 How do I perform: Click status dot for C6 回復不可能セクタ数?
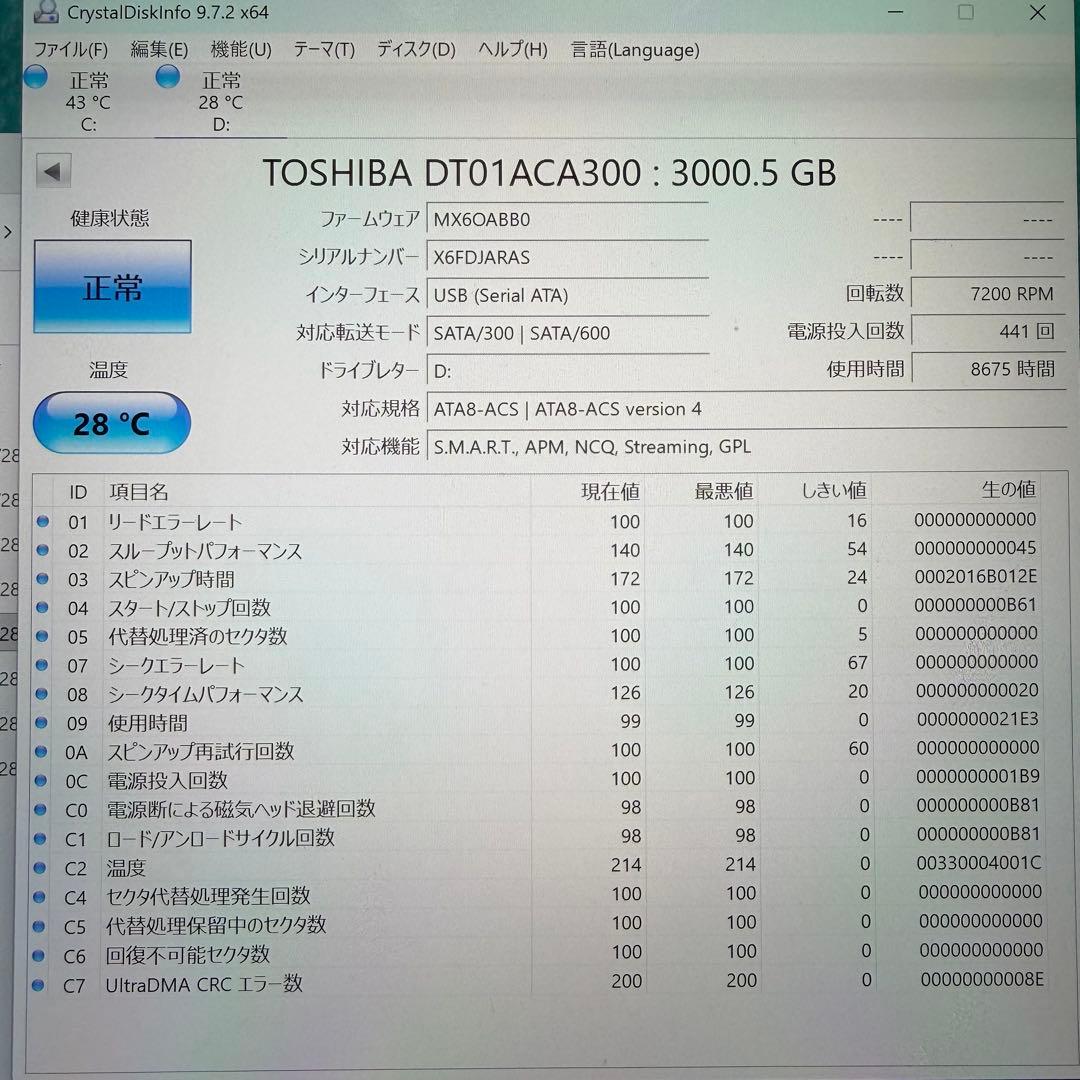point(39,955)
